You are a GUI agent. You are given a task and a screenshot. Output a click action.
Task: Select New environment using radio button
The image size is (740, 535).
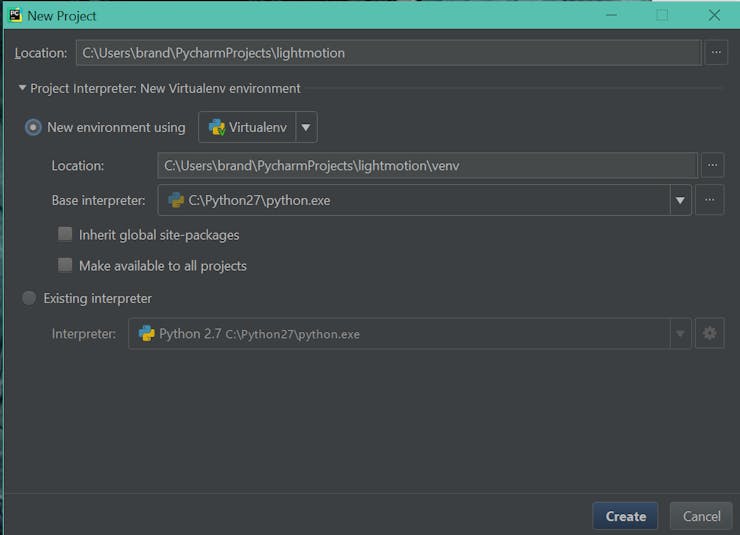click(33, 127)
